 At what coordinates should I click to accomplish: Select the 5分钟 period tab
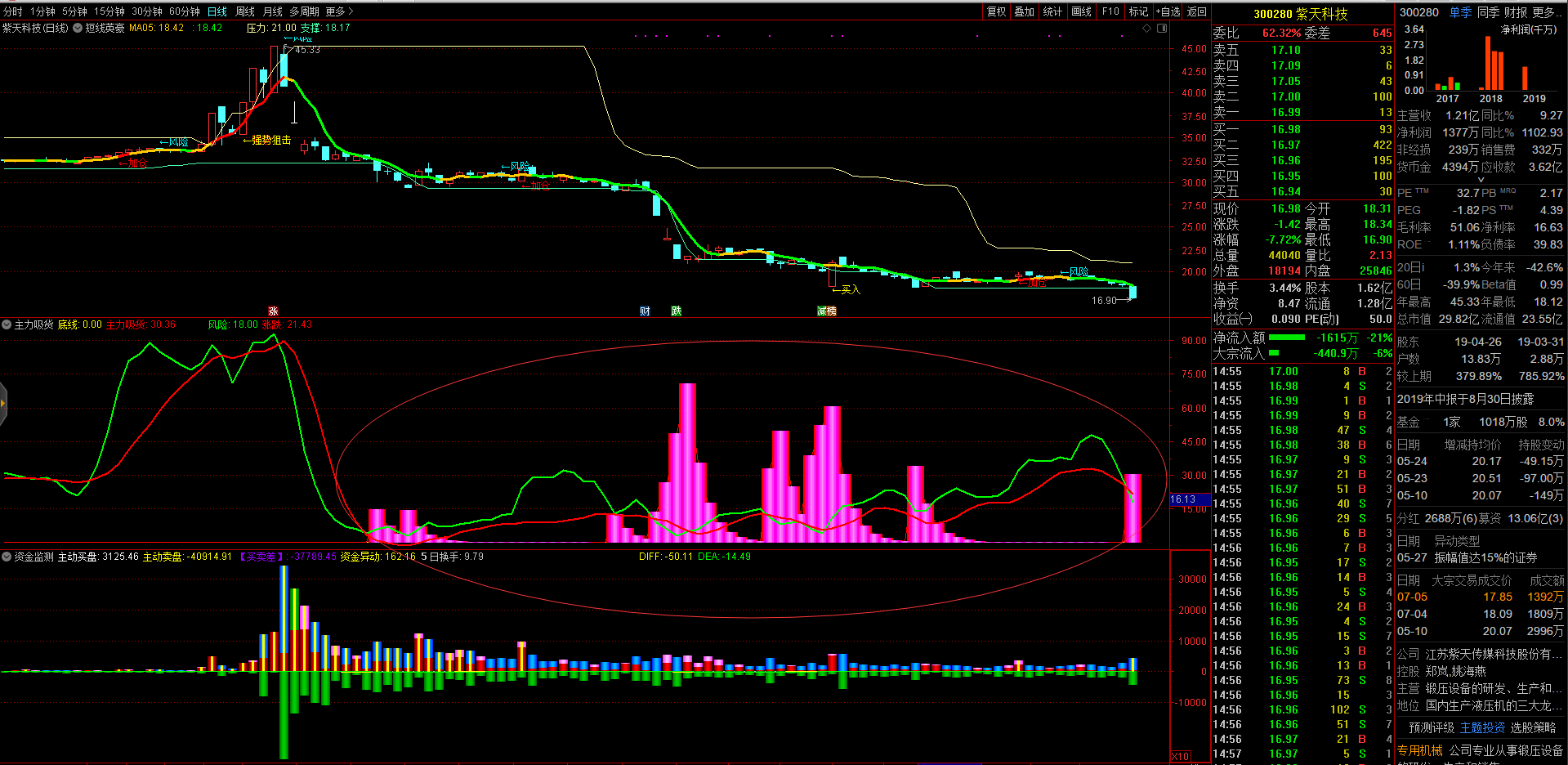(x=74, y=11)
